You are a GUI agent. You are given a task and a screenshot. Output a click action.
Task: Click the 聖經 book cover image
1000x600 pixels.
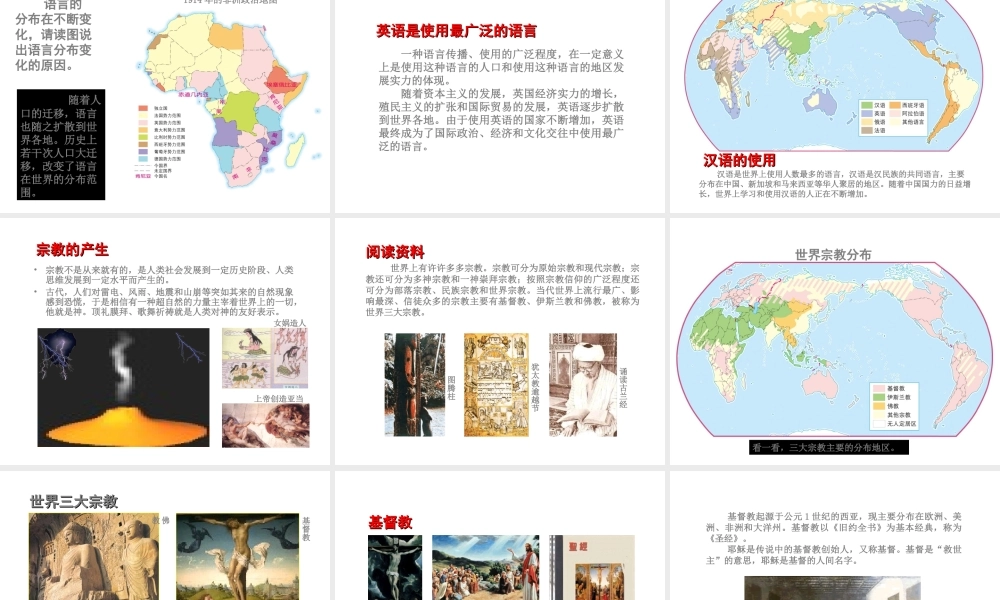pyautogui.click(x=592, y=567)
